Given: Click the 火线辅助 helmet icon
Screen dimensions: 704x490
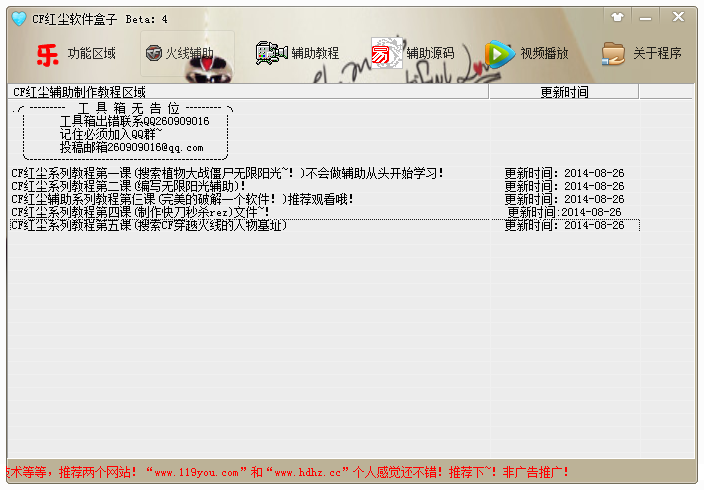Looking at the screenshot, I should coord(154,53).
